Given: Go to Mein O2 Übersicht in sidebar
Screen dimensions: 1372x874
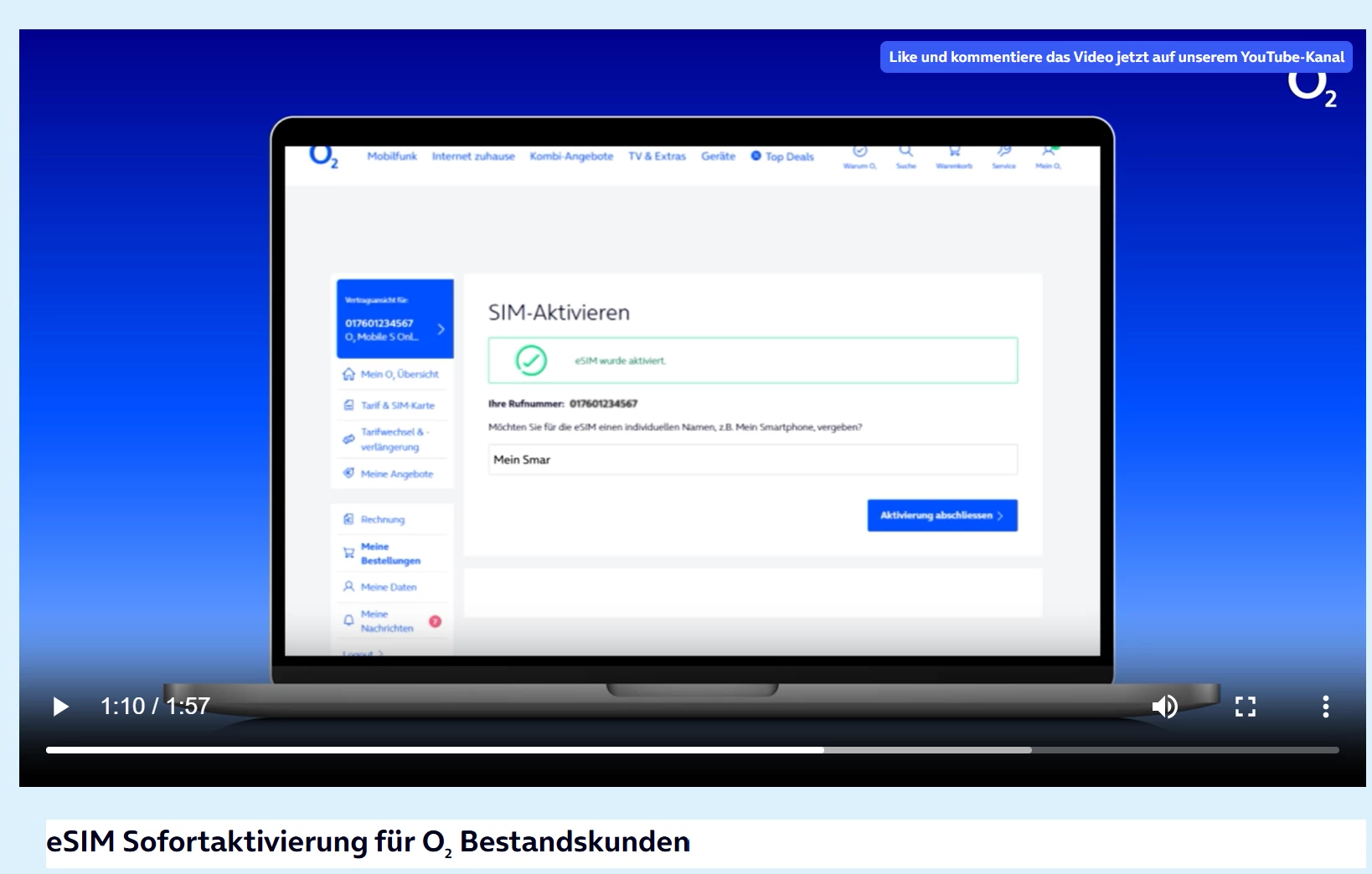Looking at the screenshot, I should point(400,374).
